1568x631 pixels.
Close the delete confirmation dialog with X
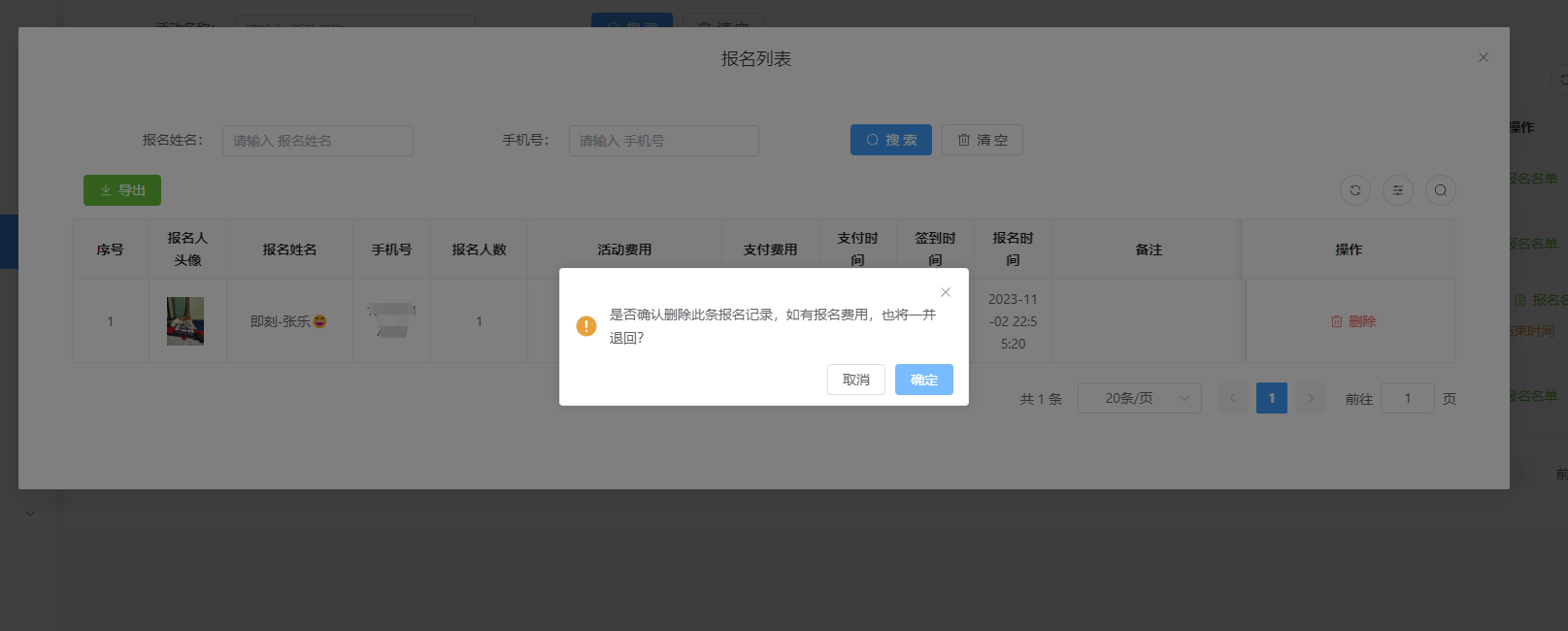coord(945,292)
